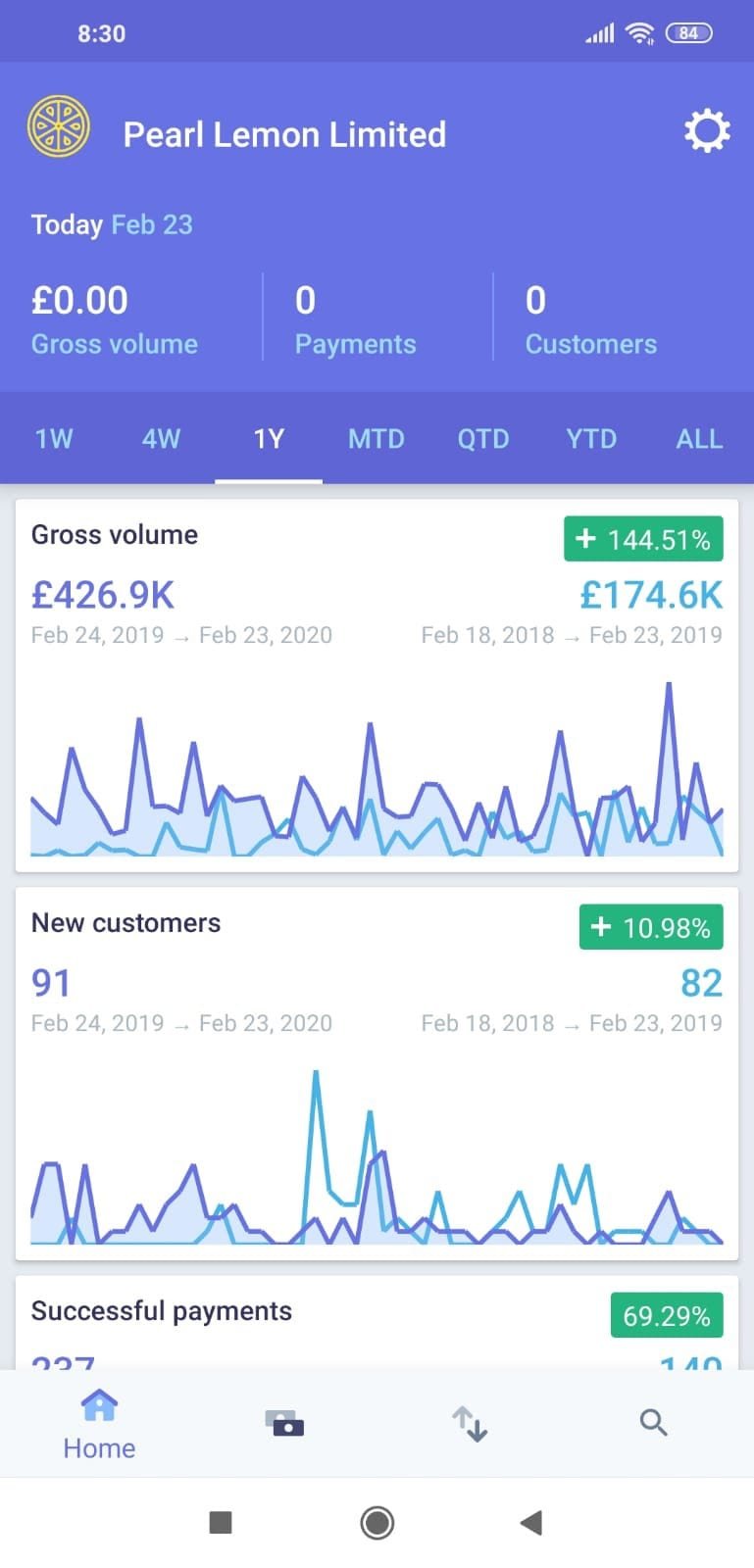This screenshot has width=754, height=1568.
Task: Tap the 69.29% badge on Successful payments
Action: [x=667, y=1315]
